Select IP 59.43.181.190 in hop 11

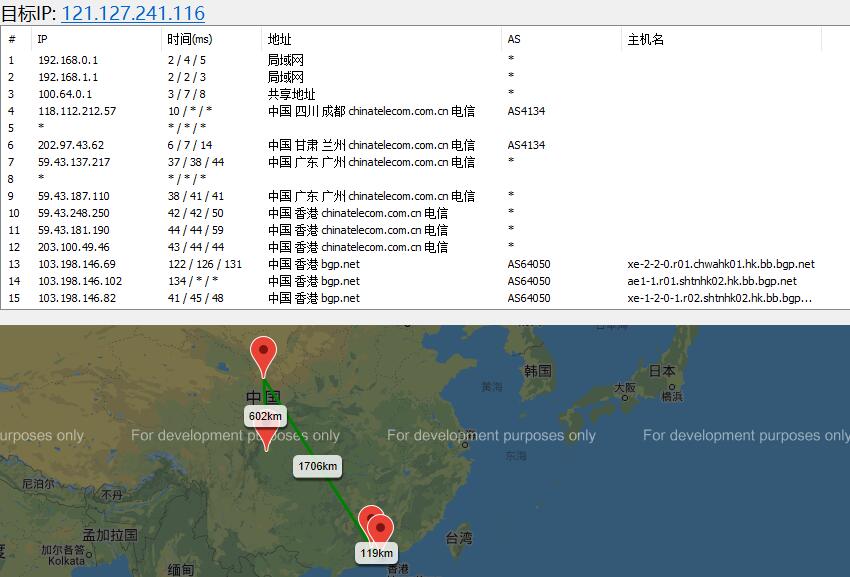point(74,230)
